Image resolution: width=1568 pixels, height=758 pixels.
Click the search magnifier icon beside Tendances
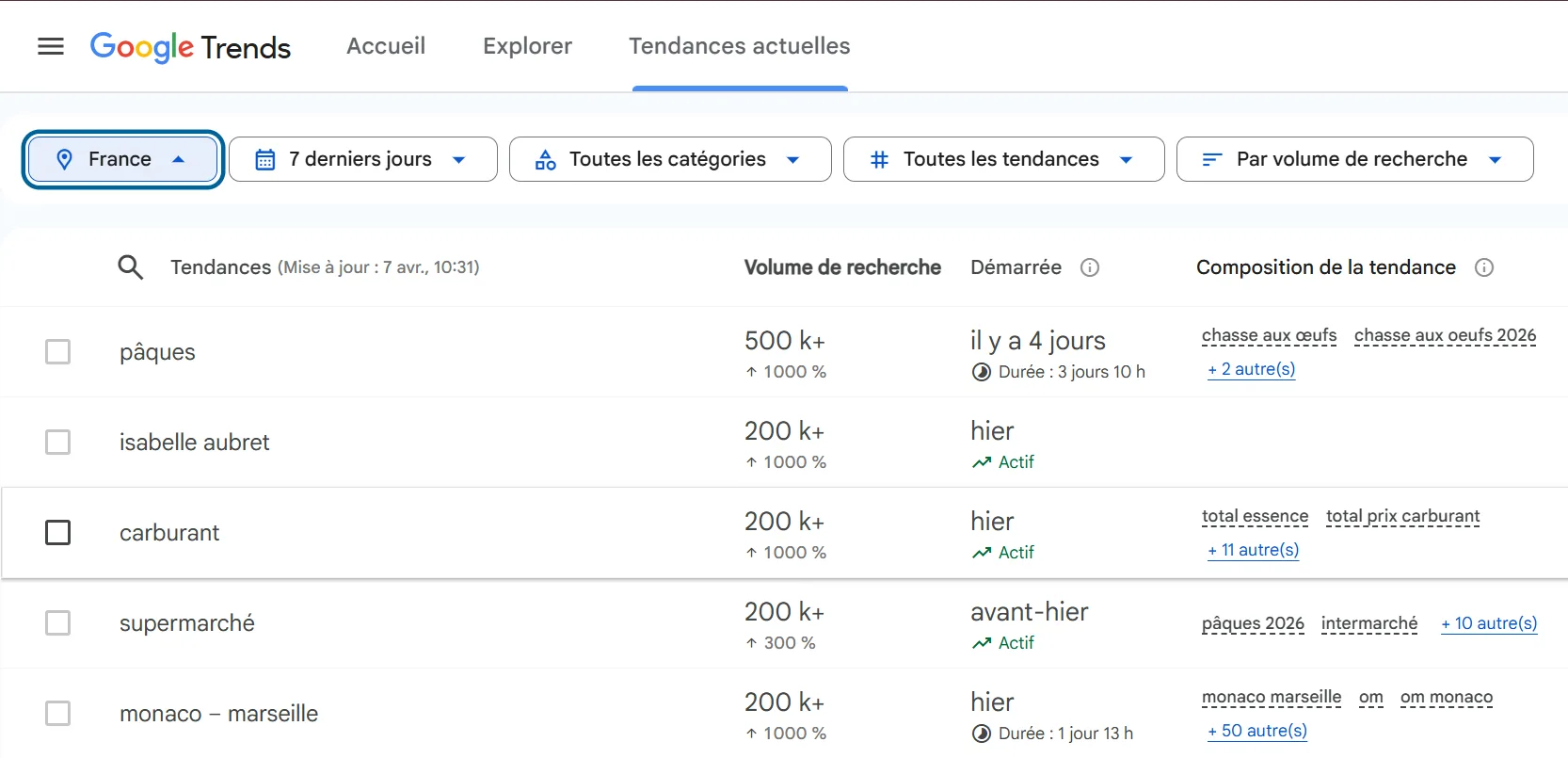pyautogui.click(x=131, y=267)
